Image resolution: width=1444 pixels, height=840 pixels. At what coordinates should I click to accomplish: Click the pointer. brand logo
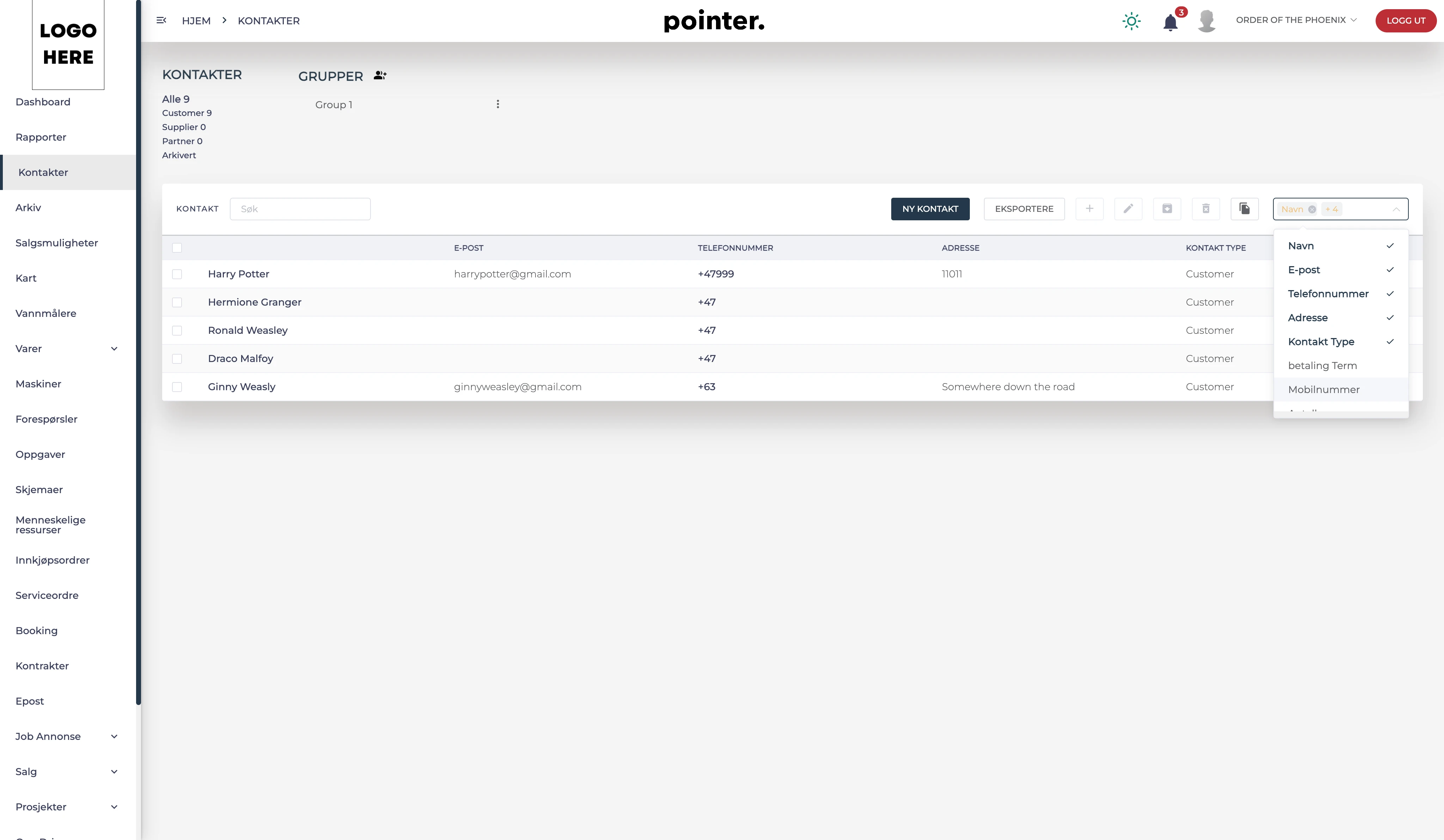coord(714,21)
